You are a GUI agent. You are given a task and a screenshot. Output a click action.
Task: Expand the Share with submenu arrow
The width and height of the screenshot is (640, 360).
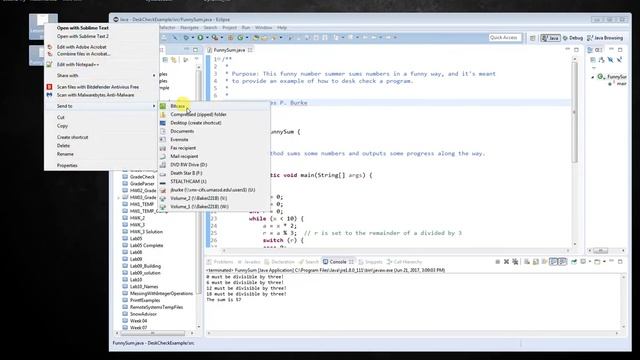pyautogui.click(x=154, y=76)
